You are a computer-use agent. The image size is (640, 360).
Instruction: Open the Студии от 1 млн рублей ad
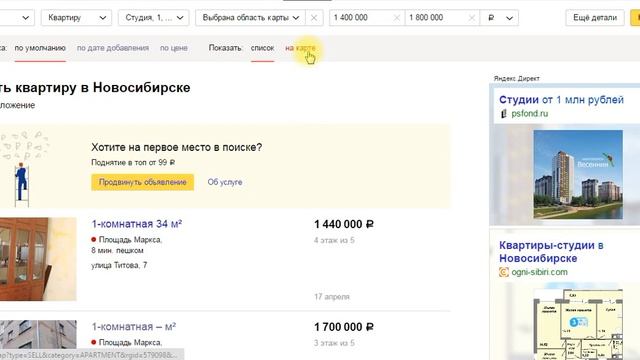tap(561, 100)
